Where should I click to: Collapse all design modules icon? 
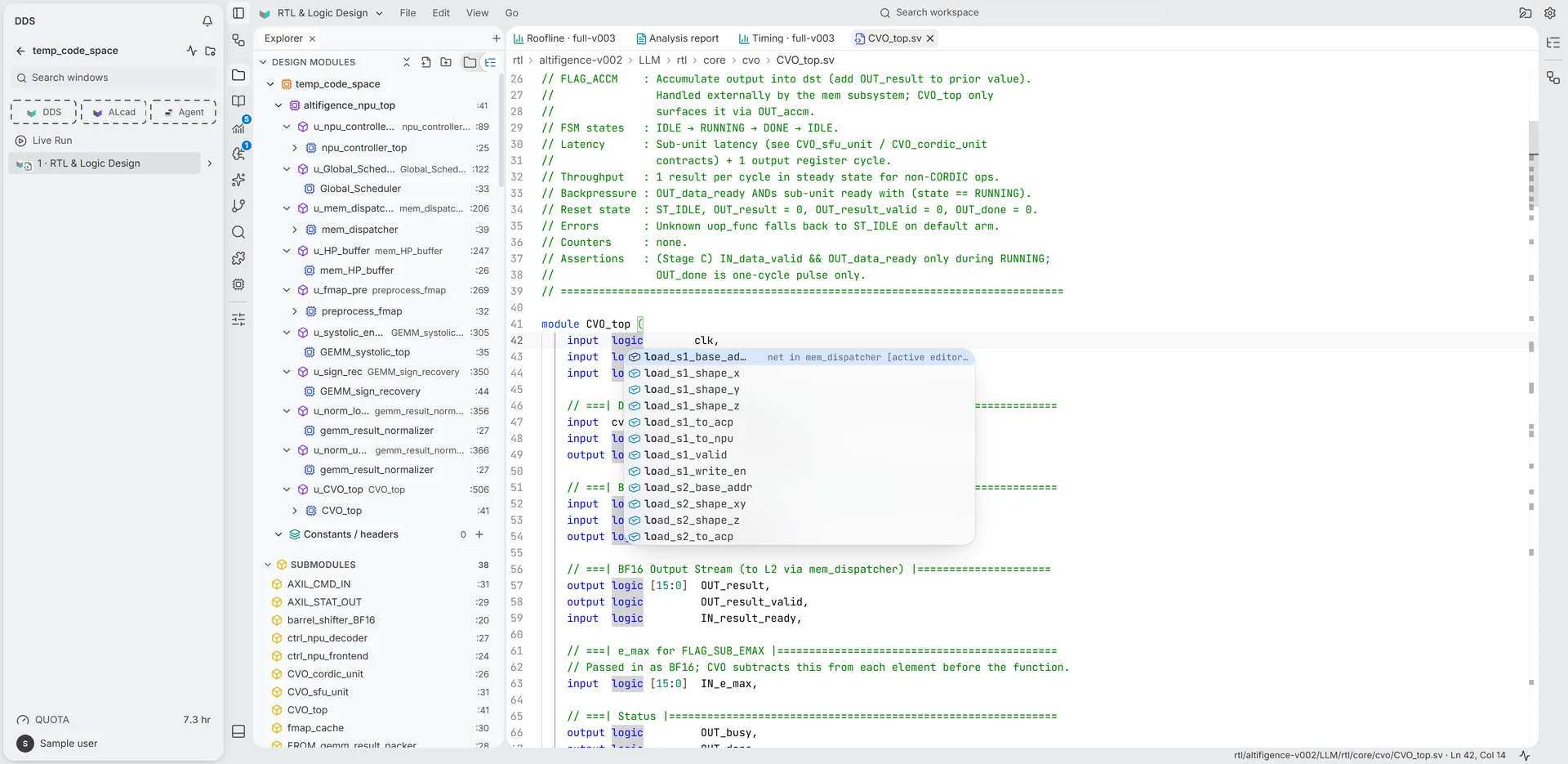(x=407, y=62)
